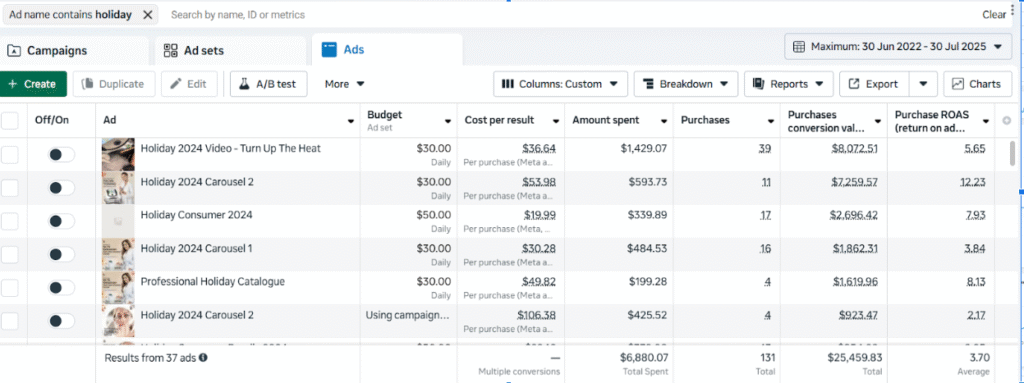This screenshot has width=1024, height=383.
Task: Open the Amount spent column dropdown
Action: click(x=664, y=121)
